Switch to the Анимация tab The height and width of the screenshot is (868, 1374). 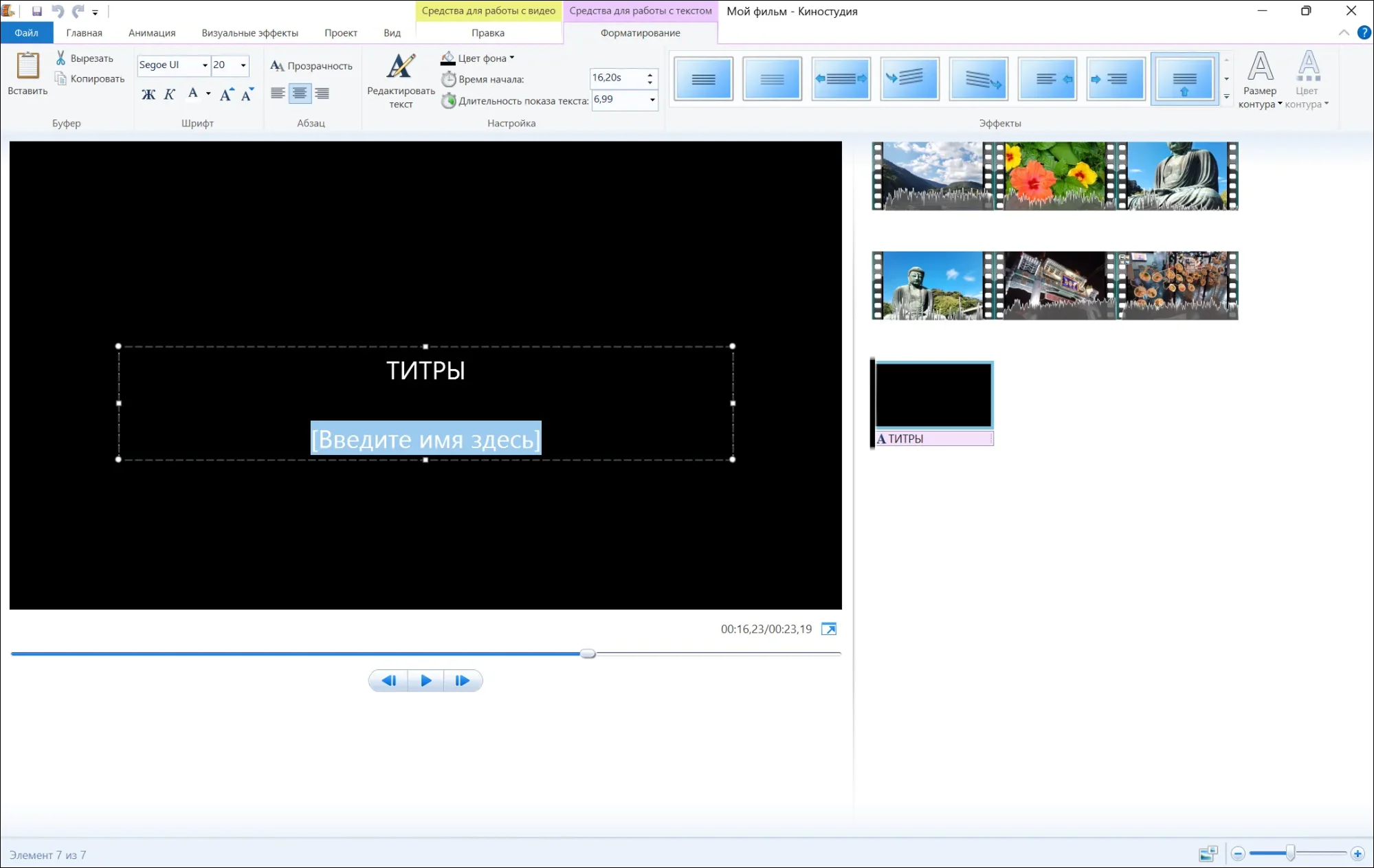point(152,33)
